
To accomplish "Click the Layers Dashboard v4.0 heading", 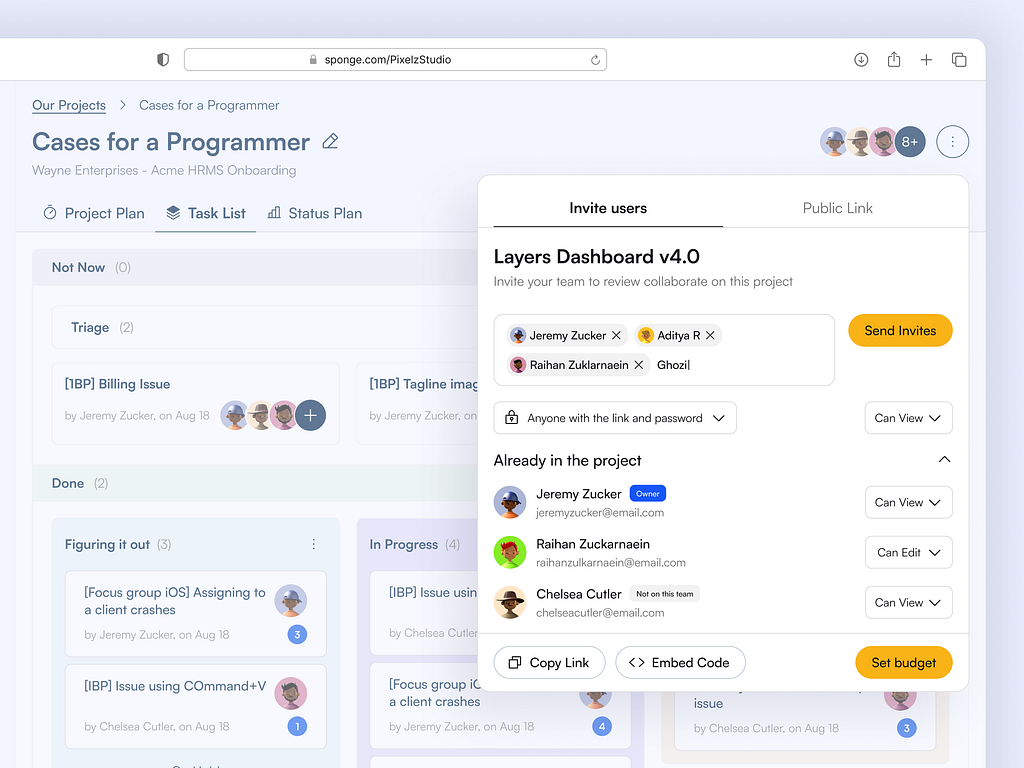I will point(596,257).
